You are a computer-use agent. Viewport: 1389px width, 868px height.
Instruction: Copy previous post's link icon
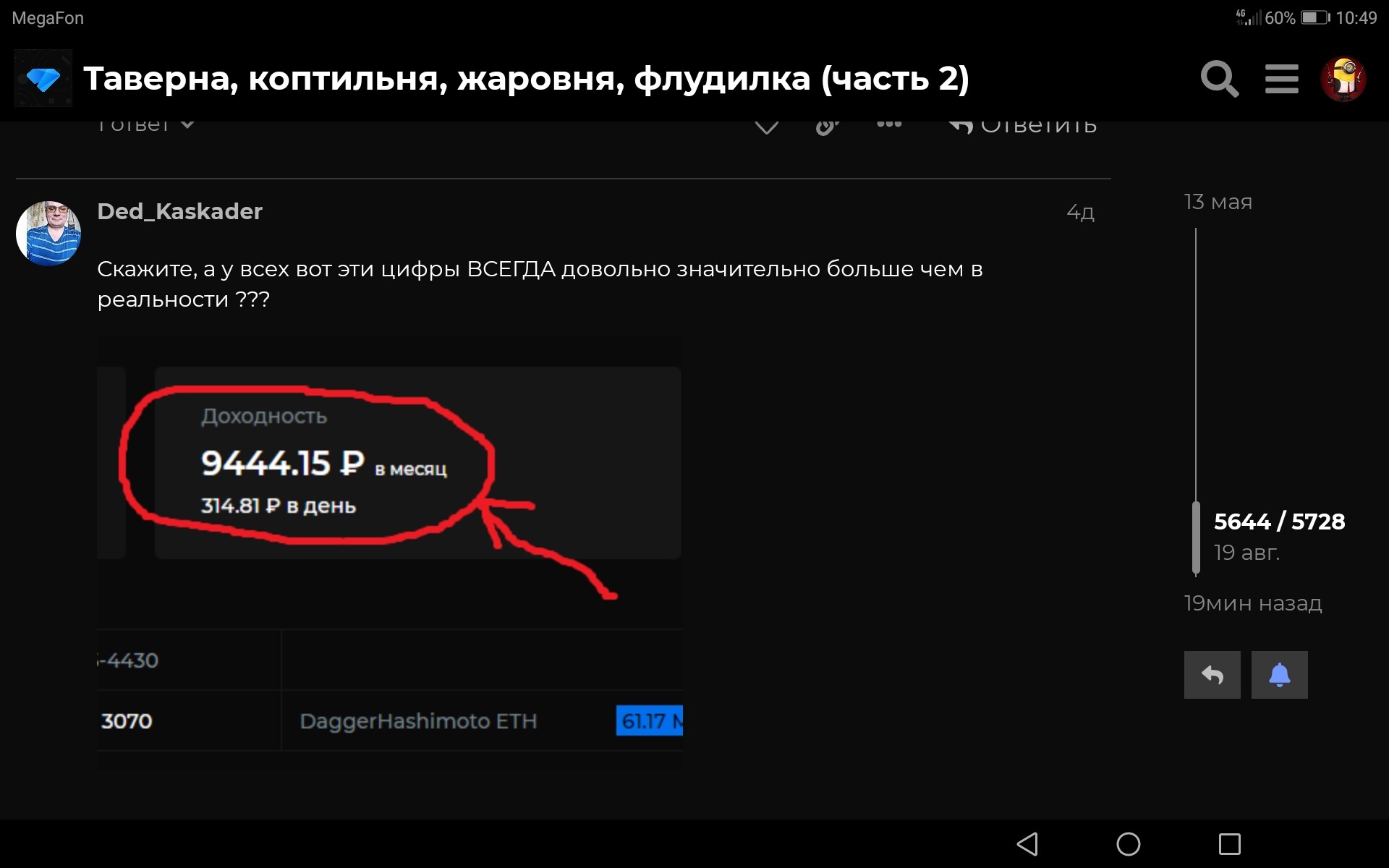coord(827,127)
